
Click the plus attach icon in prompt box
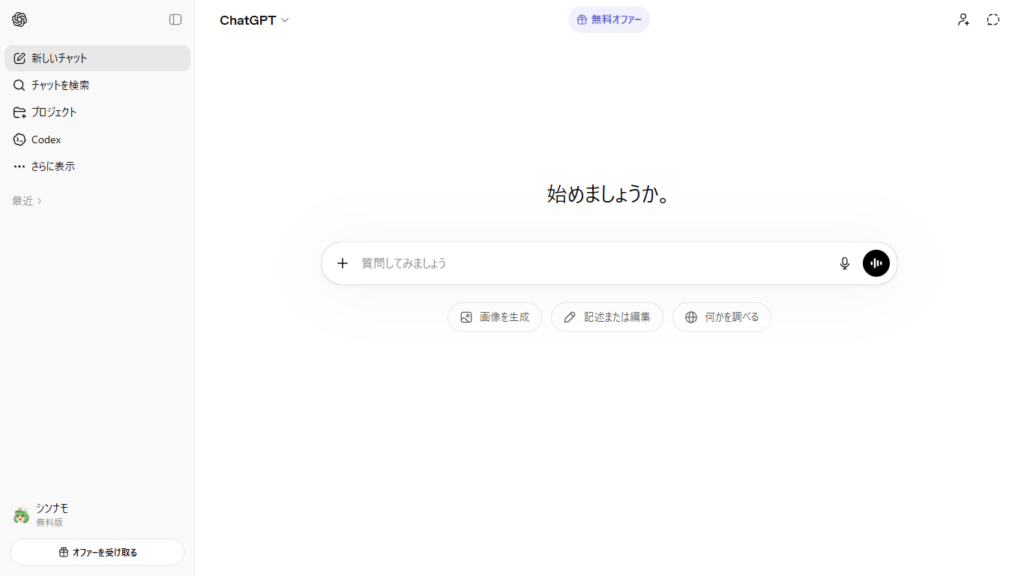pos(342,263)
